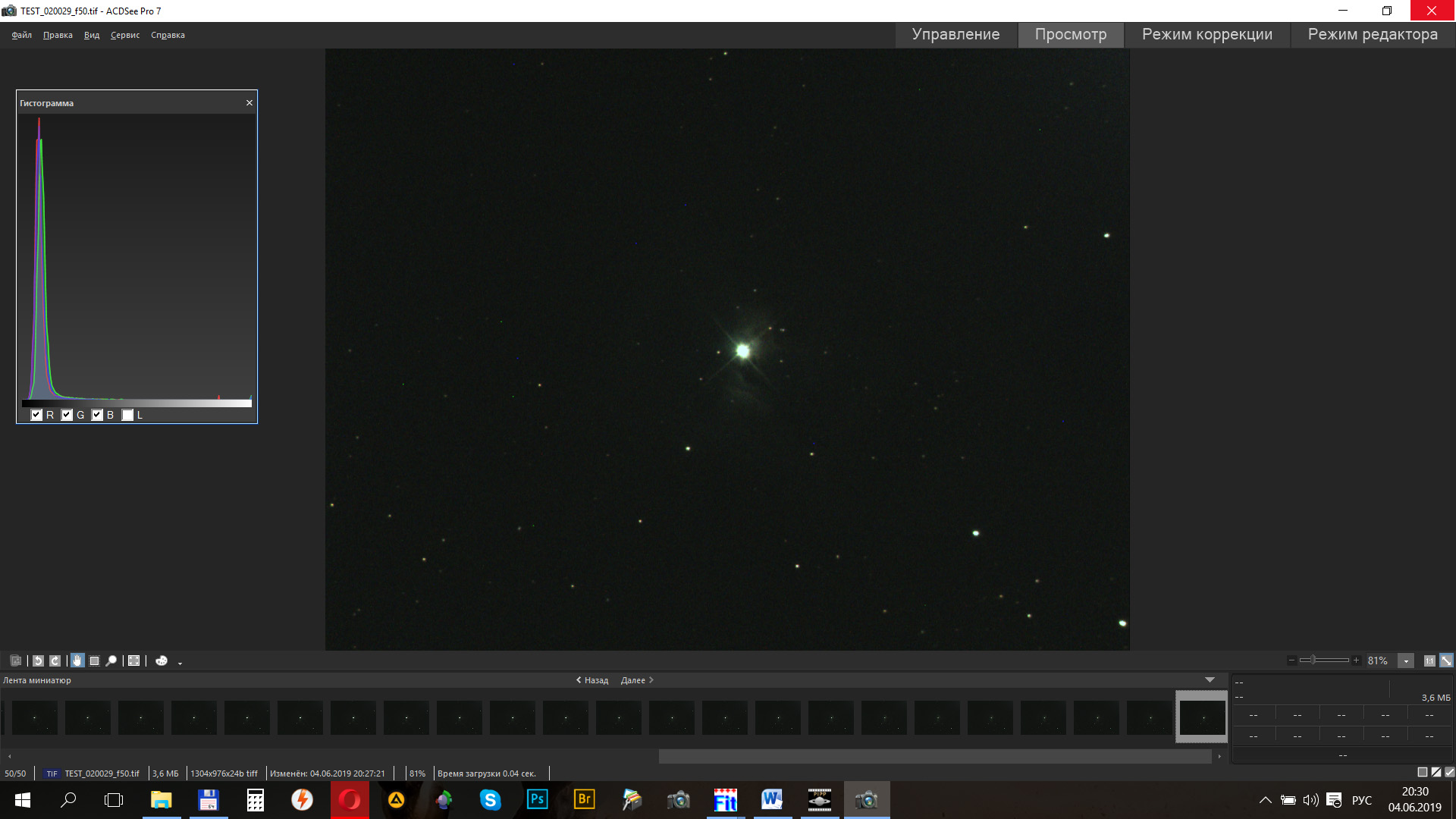Select the Hand scroll tool
Image resolution: width=1456 pixels, height=819 pixels.
[77, 661]
